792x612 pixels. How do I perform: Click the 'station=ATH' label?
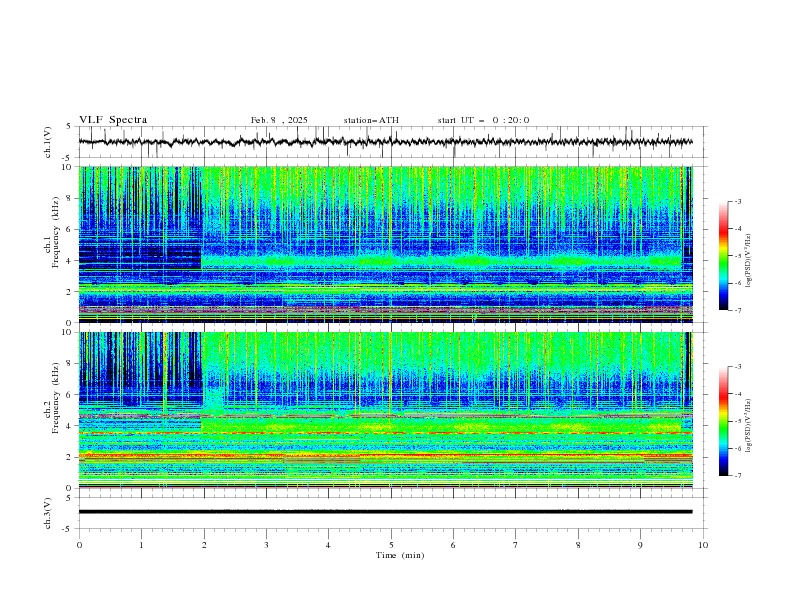pyautogui.click(x=371, y=120)
